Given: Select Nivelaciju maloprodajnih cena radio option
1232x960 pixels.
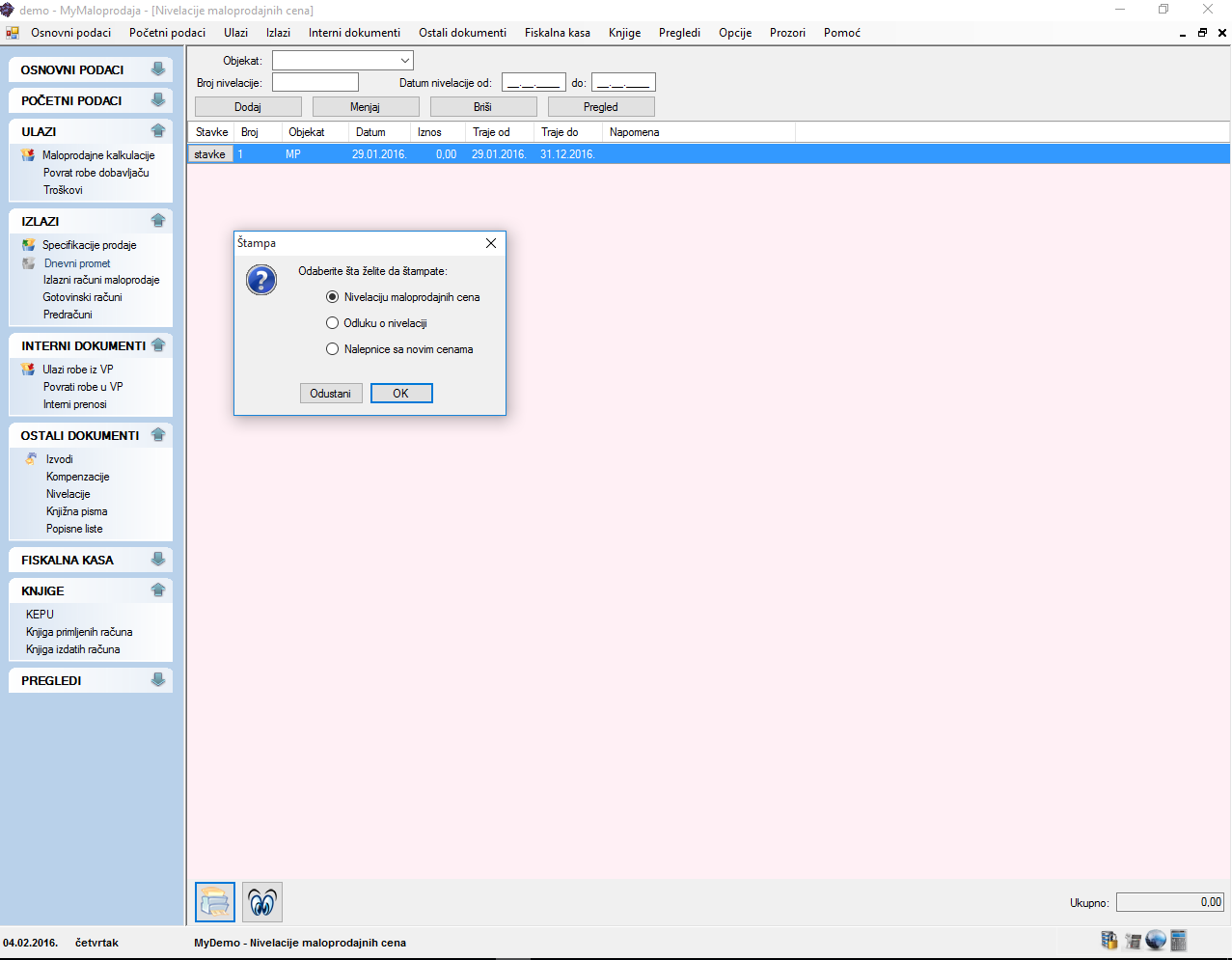Looking at the screenshot, I should pos(333,297).
